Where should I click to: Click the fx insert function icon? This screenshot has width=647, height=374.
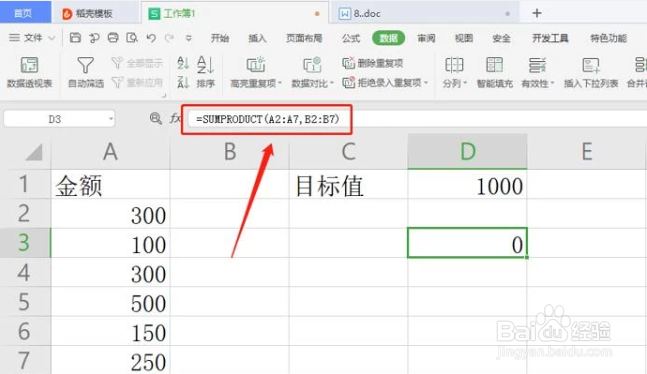click(175, 118)
